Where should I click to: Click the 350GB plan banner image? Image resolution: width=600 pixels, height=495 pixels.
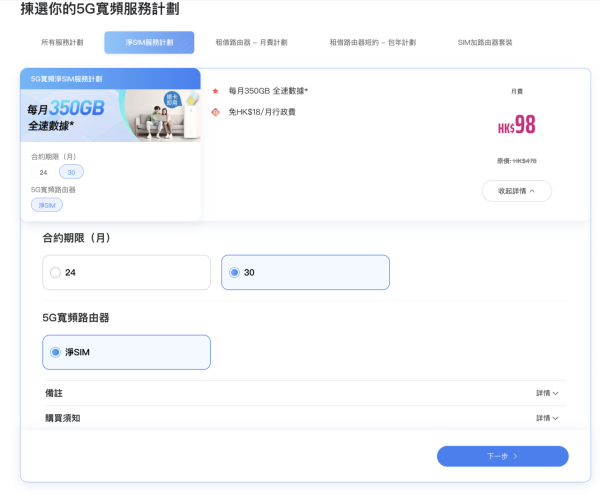tap(111, 116)
